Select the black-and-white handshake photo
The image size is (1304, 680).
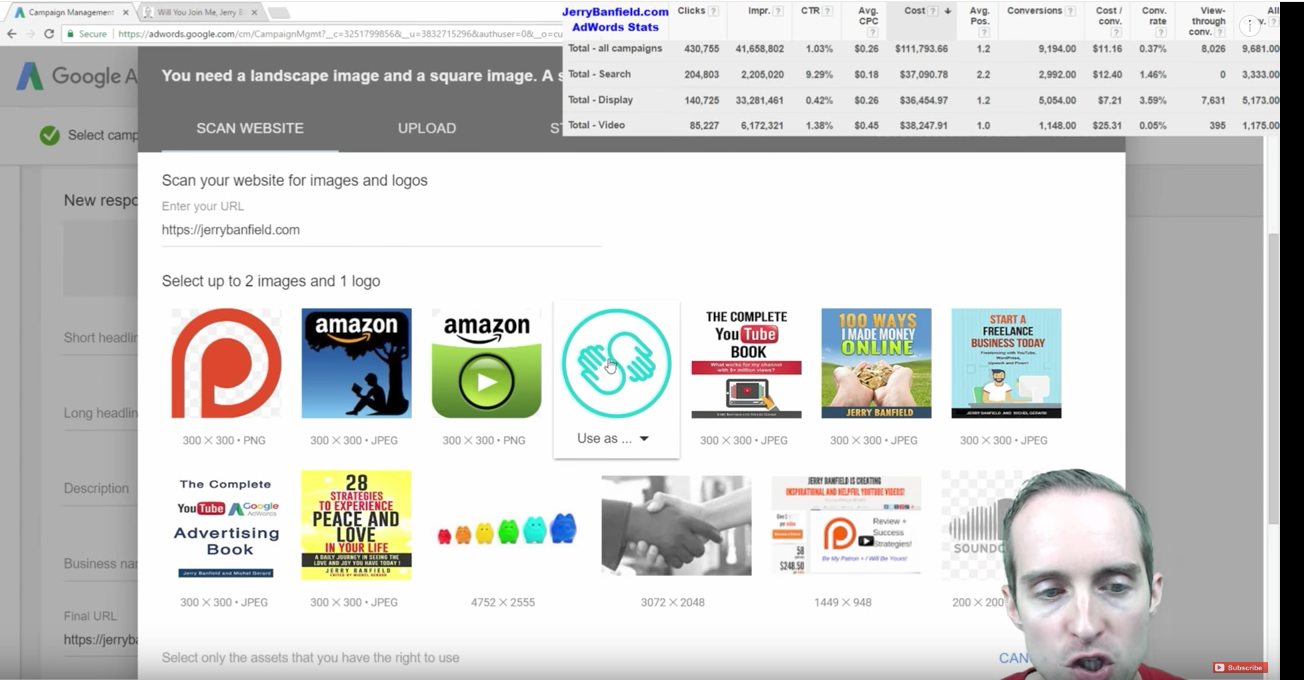[676, 525]
